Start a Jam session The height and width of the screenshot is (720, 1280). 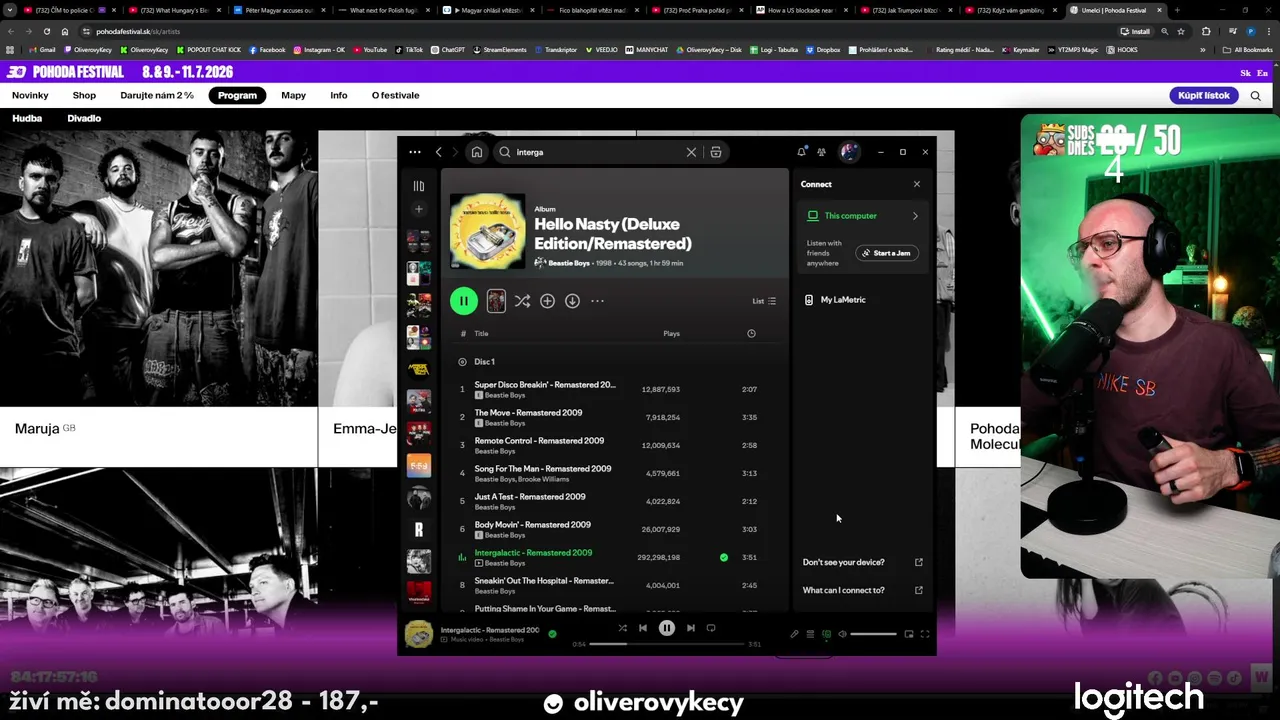pos(887,253)
